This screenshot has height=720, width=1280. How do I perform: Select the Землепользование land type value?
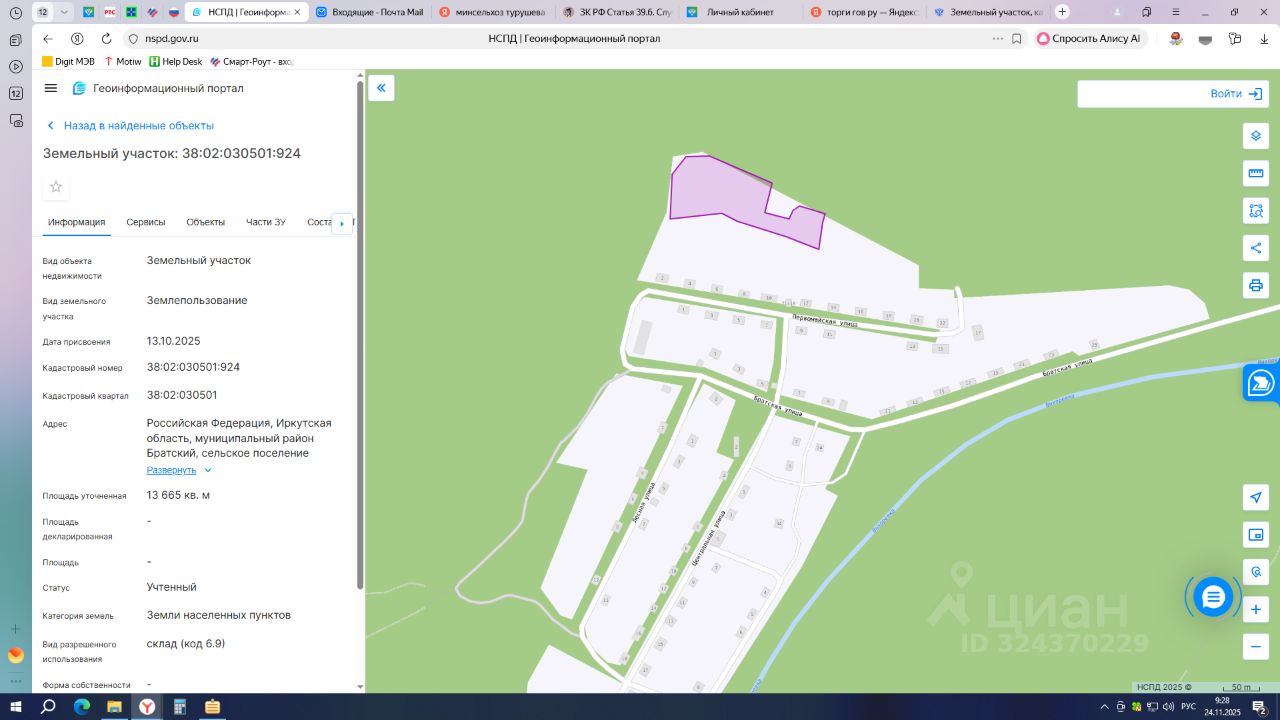click(197, 300)
